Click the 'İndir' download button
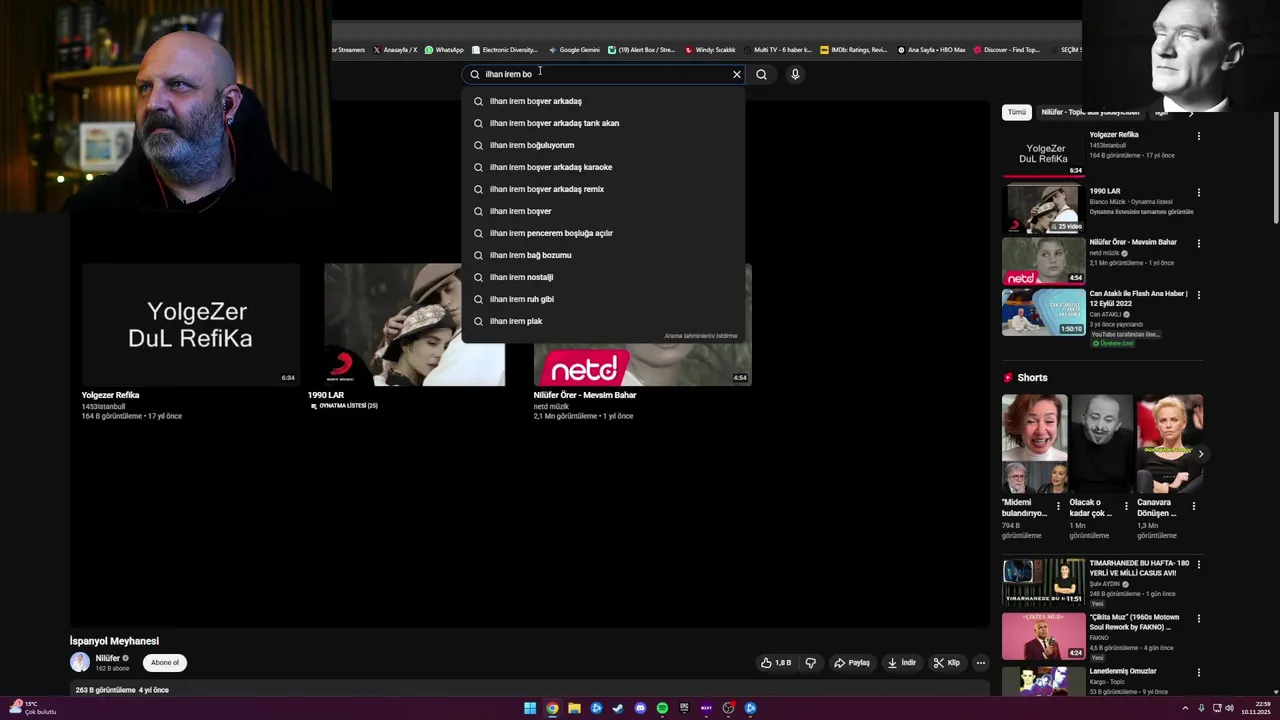The width and height of the screenshot is (1280, 720). [x=901, y=663]
